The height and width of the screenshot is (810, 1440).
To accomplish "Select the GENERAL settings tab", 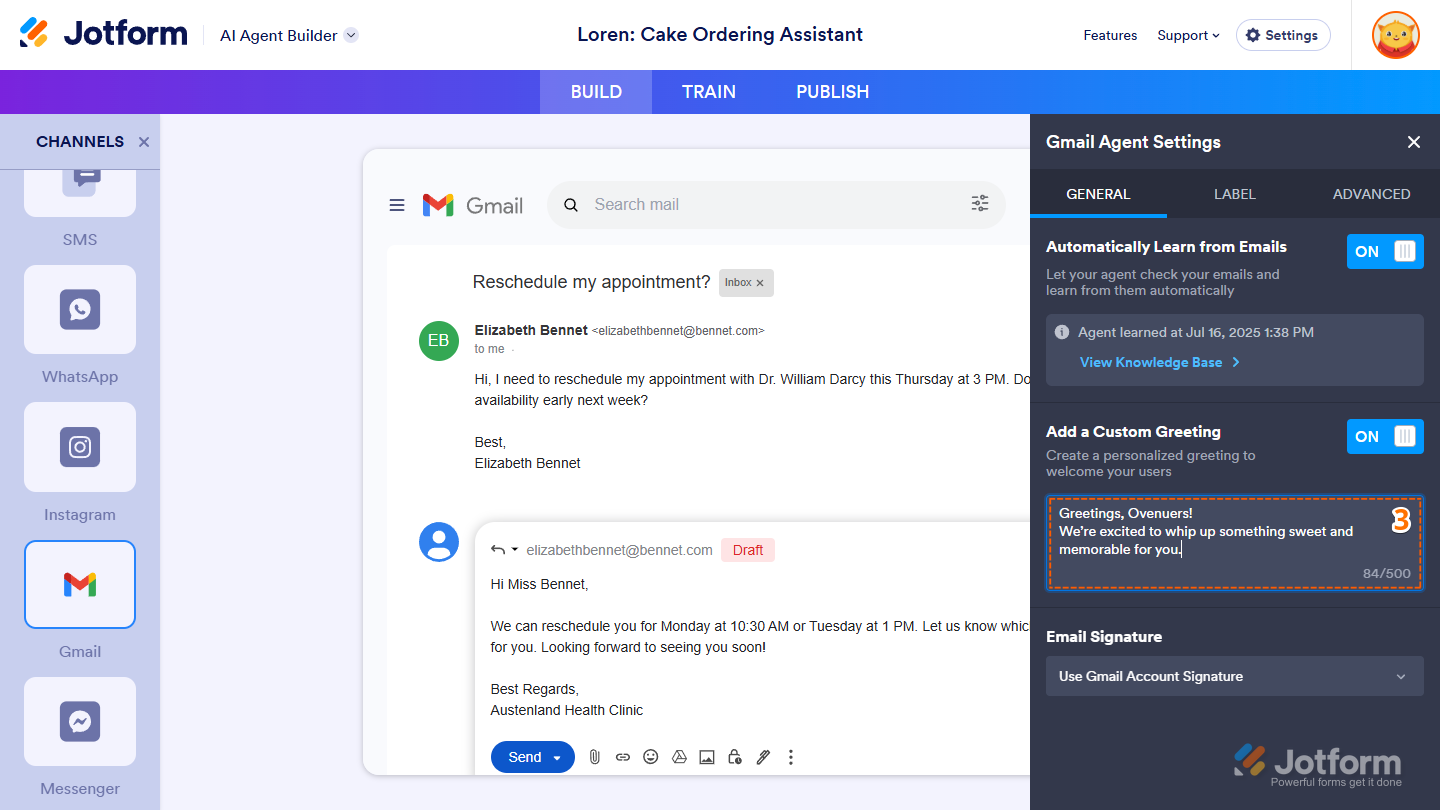I will click(1098, 194).
